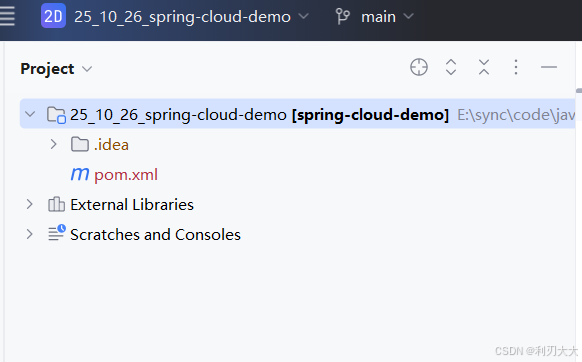This screenshot has height=362, width=582.
Task: Select the .idea folder name
Action: 111,145
